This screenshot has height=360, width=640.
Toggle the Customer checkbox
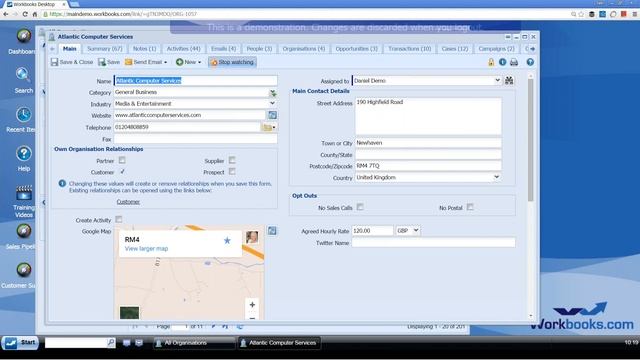[x=122, y=172]
